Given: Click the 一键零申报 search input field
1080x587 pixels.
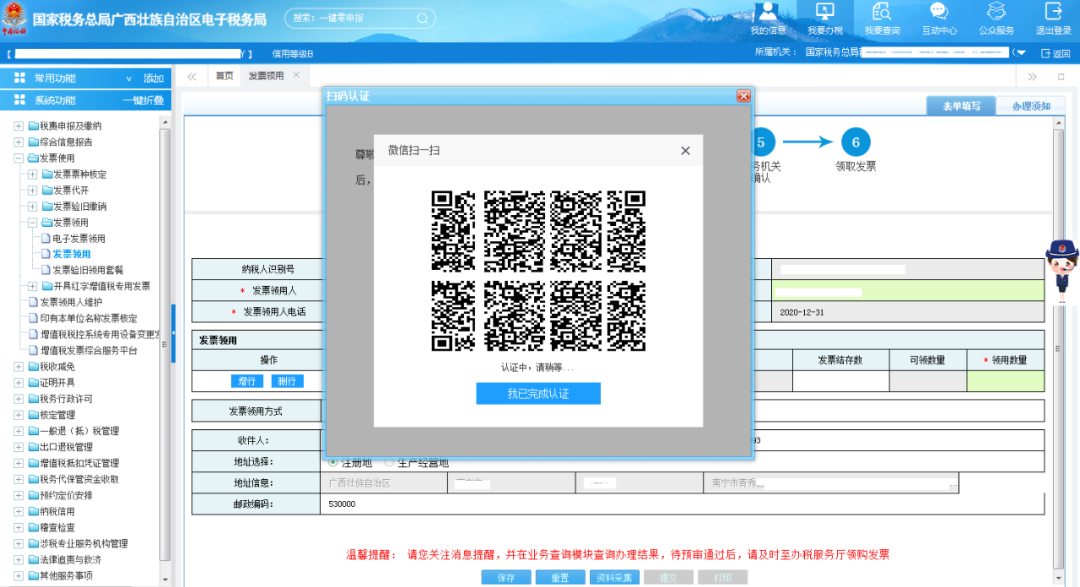Looking at the screenshot, I should point(351,19).
